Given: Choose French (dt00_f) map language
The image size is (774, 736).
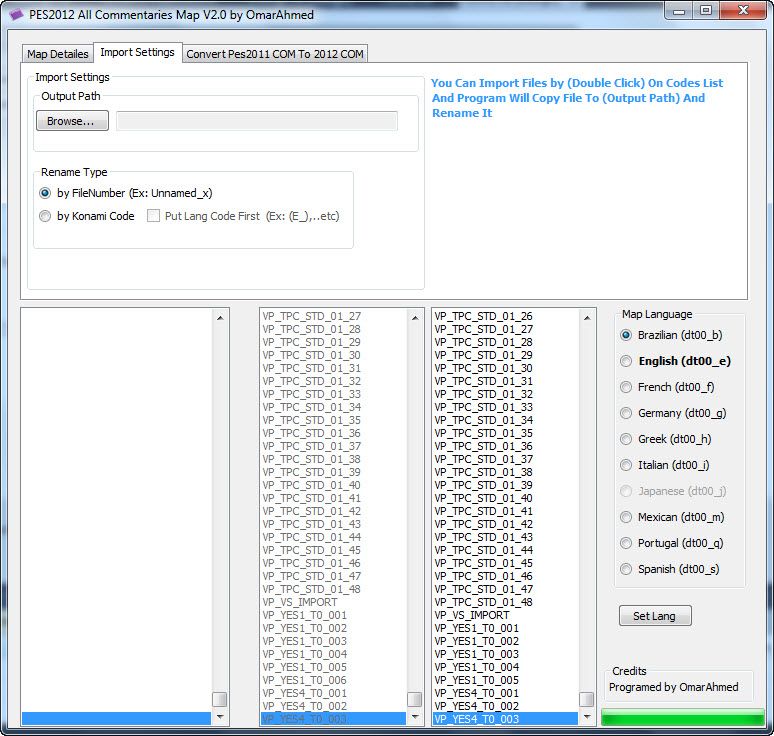Looking at the screenshot, I should point(627,387).
